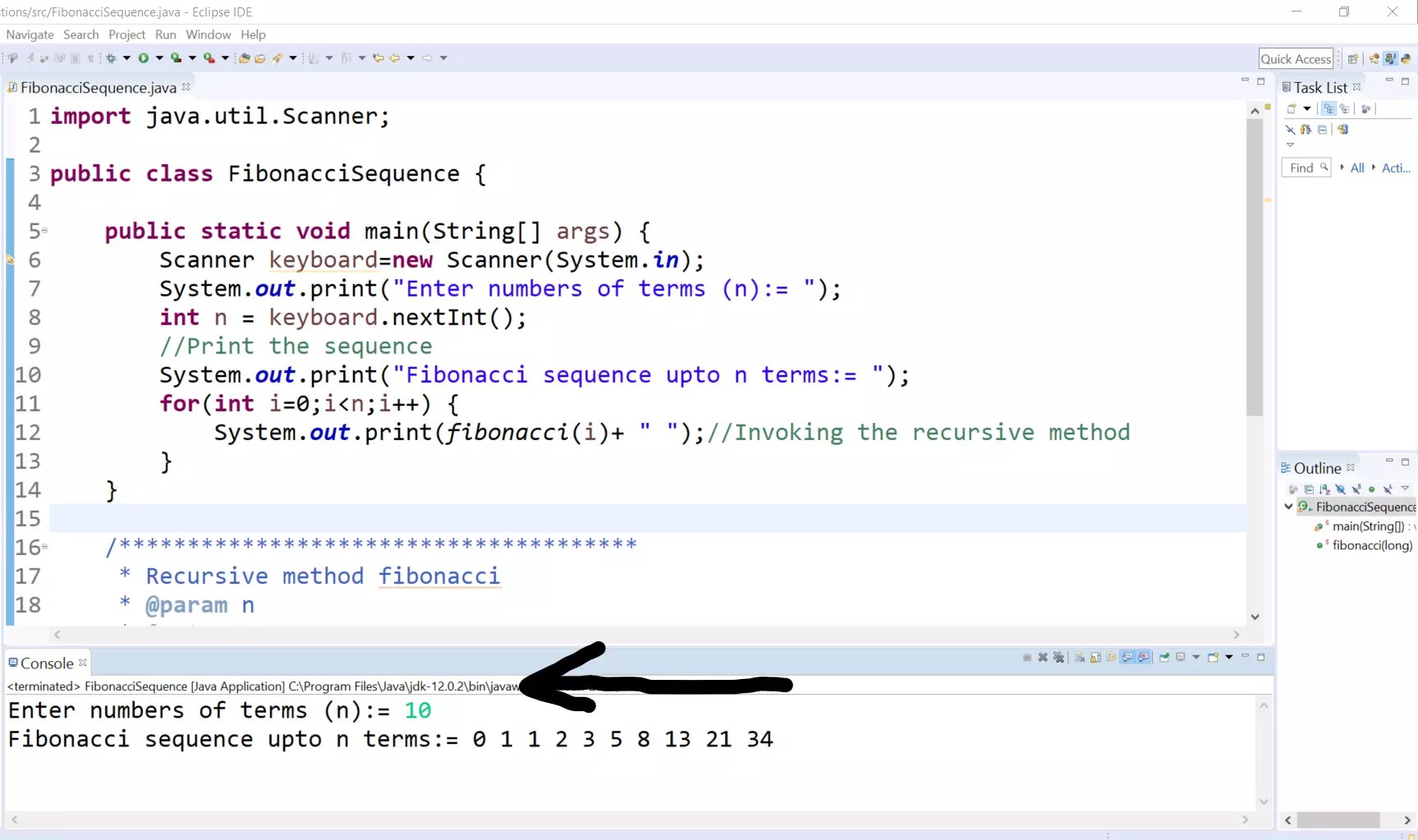Screen dimensions: 1418x840
Task: Select the Coverage launch icon in toolbar
Action: pyautogui.click(x=177, y=57)
